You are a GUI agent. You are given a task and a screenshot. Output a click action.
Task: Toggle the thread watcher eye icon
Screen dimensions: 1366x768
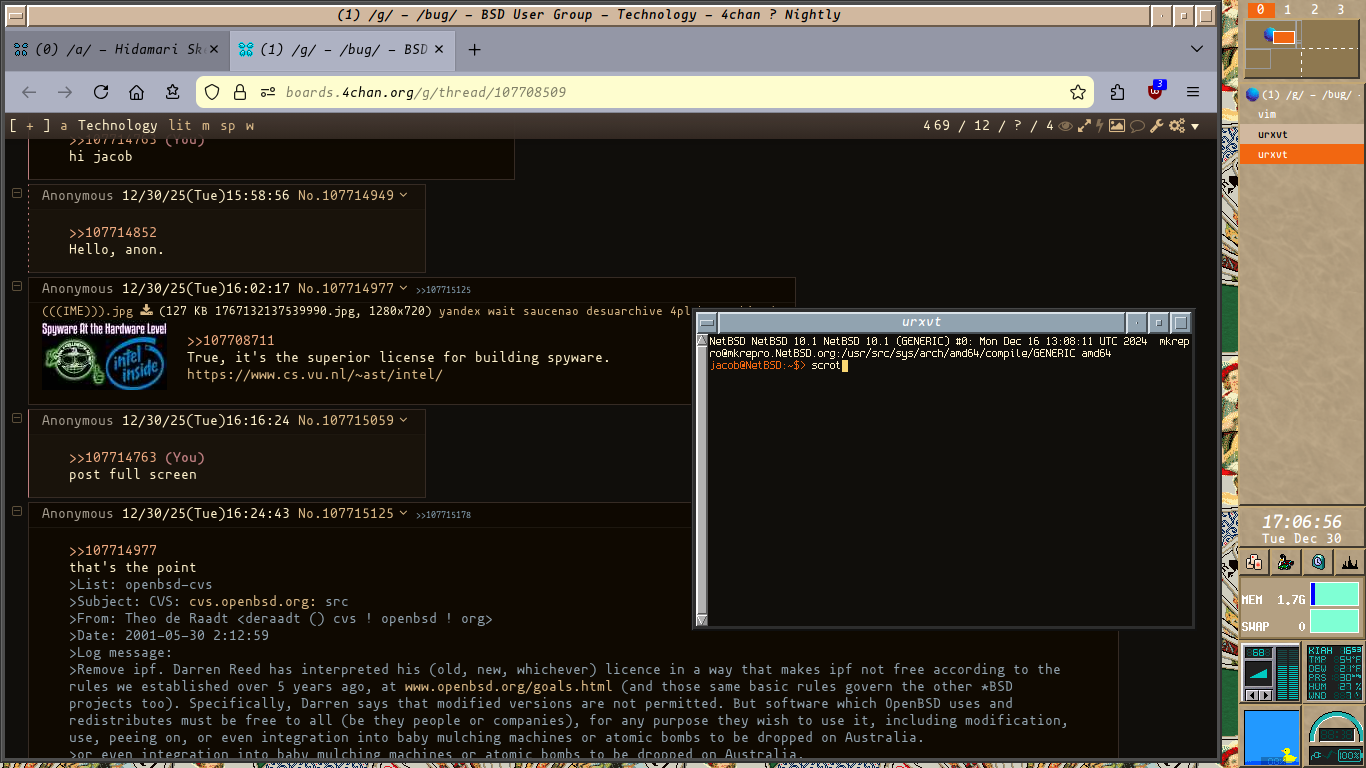point(1066,126)
